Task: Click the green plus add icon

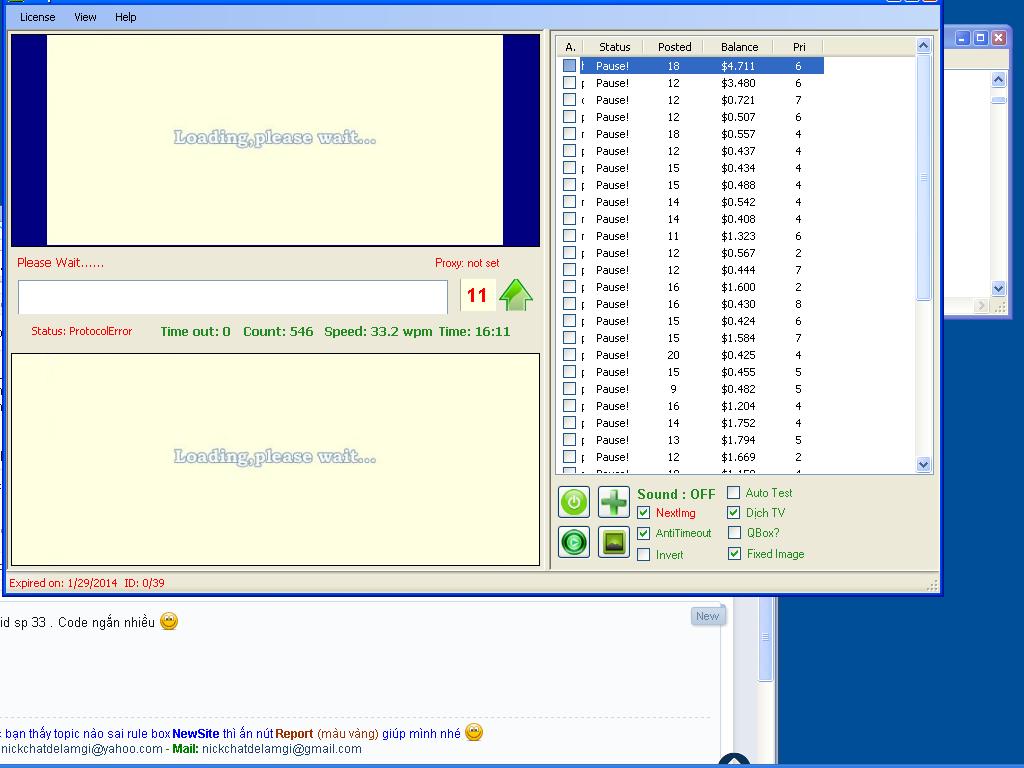Action: tap(614, 502)
